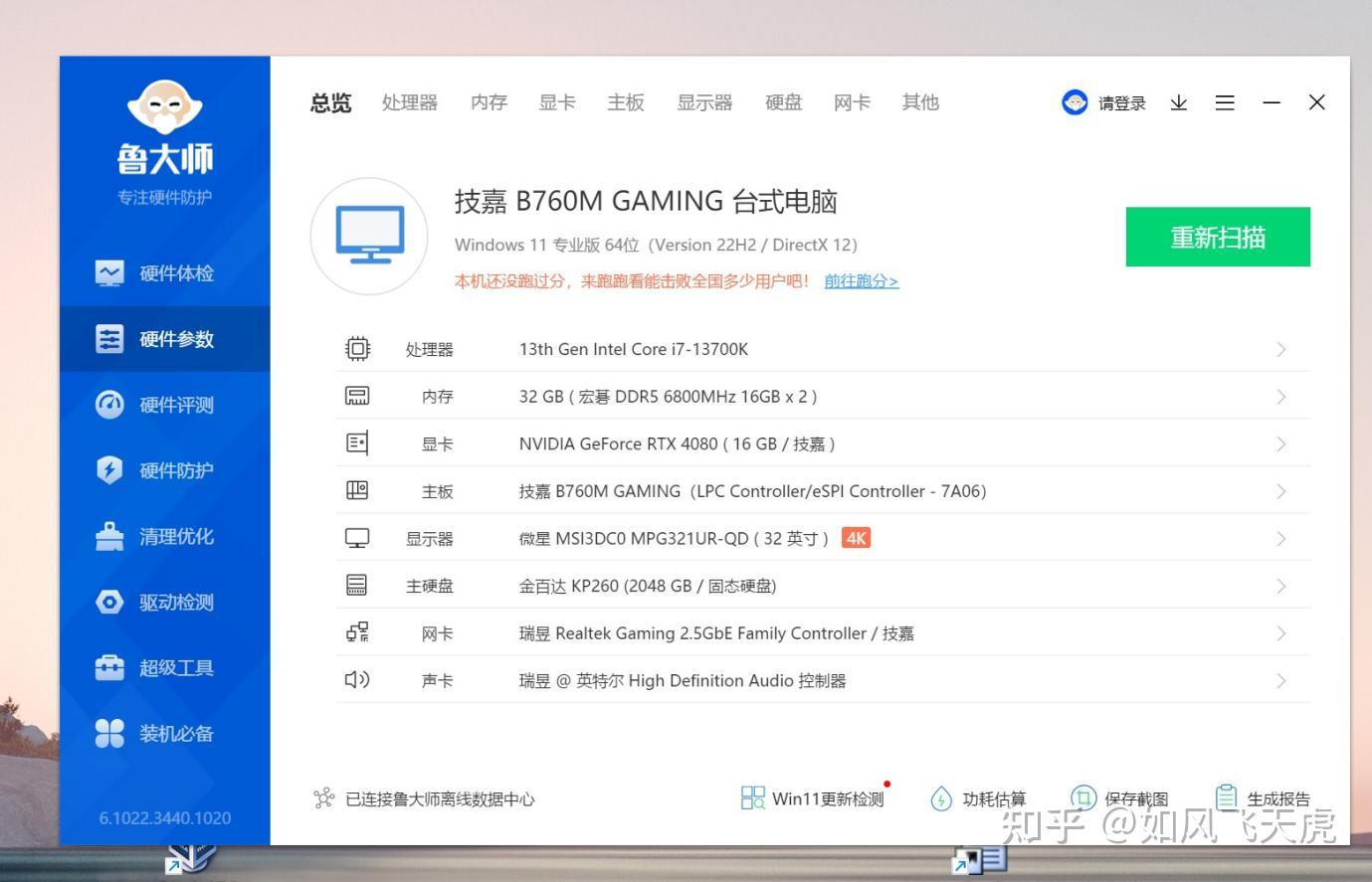This screenshot has width=1372, height=882.
Task: Expand the 网卡 row chevron
Action: (x=1281, y=633)
